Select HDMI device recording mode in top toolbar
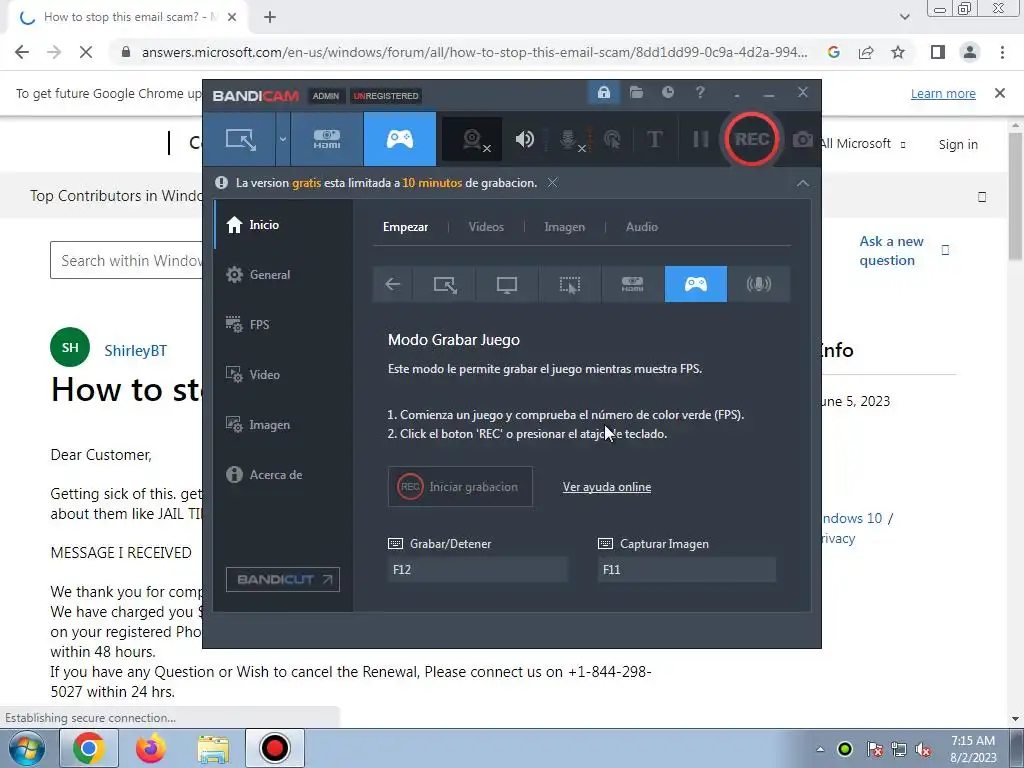 click(x=327, y=139)
